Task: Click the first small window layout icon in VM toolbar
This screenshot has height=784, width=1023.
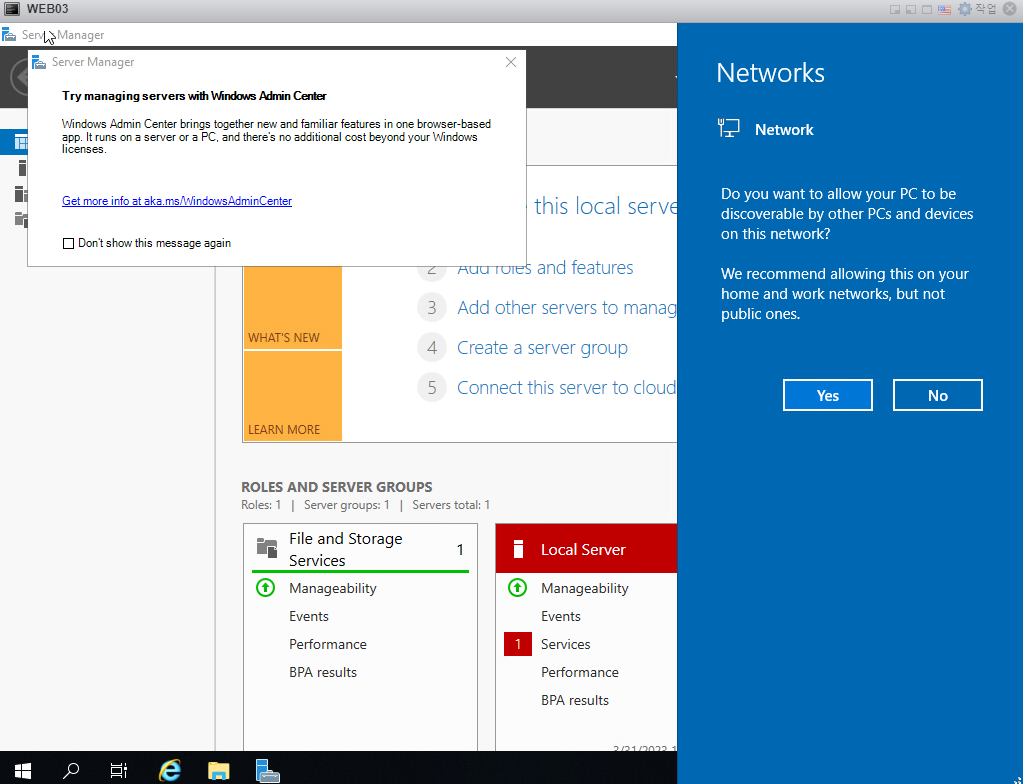Action: tap(895, 9)
